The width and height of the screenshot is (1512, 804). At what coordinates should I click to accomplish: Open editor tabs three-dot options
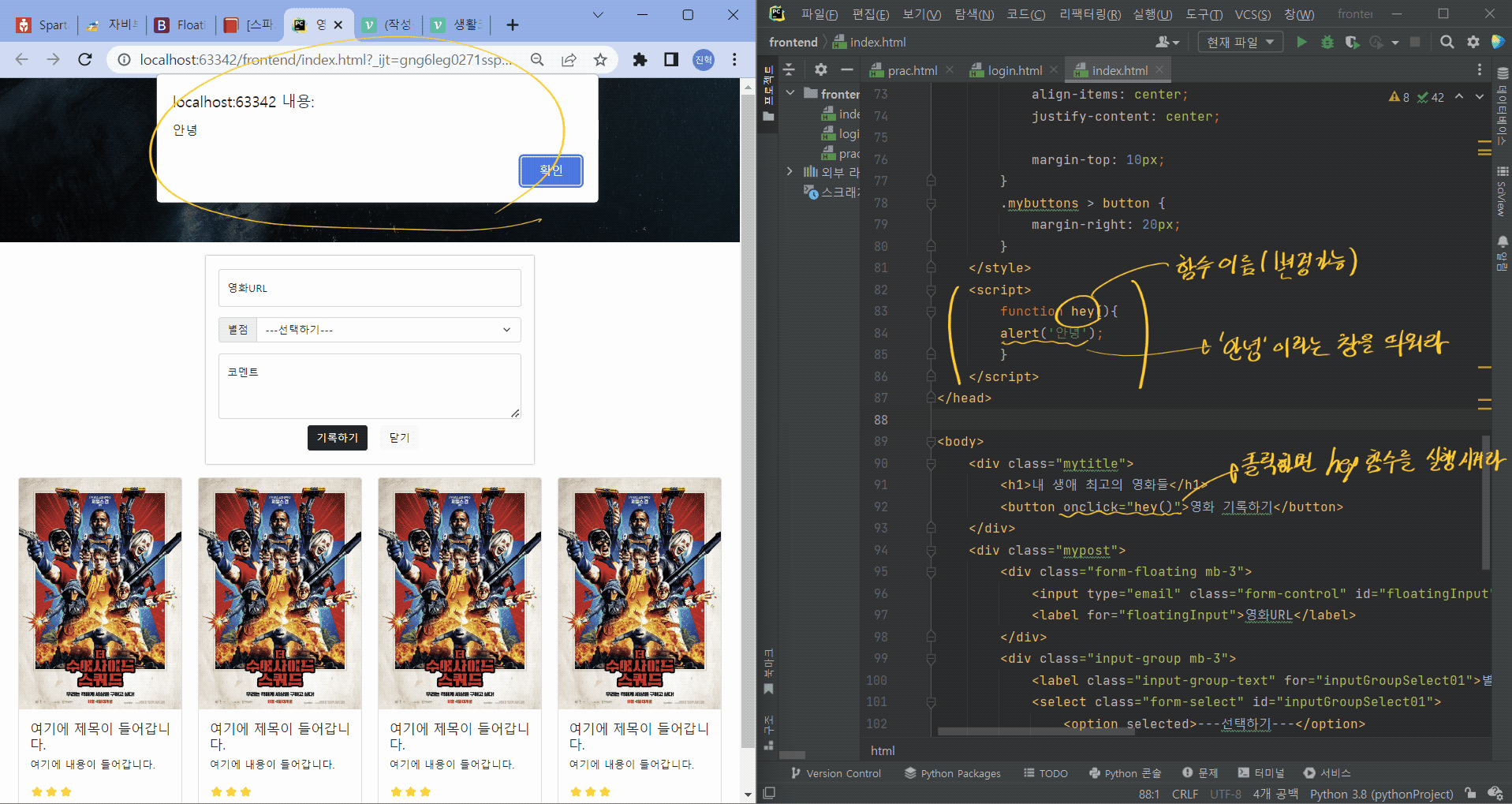click(x=1480, y=70)
